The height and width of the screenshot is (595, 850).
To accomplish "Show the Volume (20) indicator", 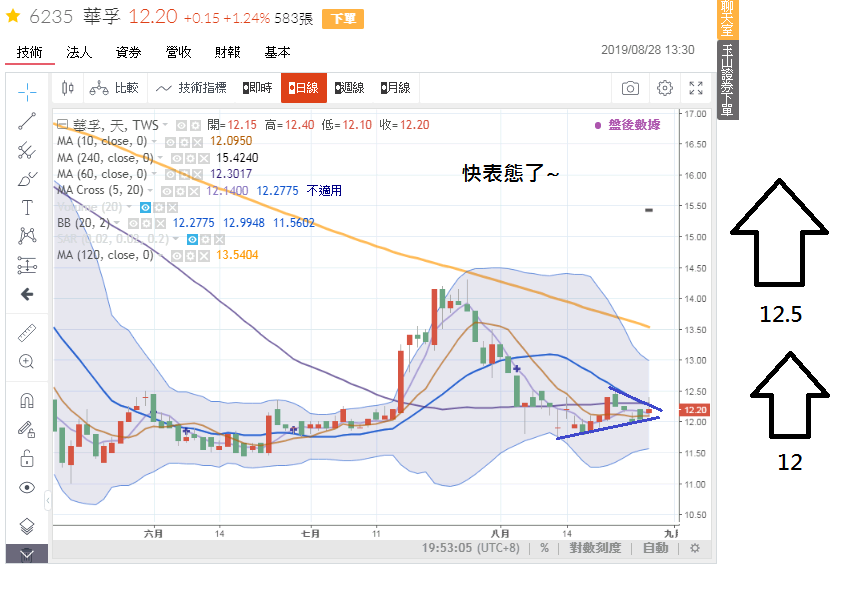I will tap(146, 206).
